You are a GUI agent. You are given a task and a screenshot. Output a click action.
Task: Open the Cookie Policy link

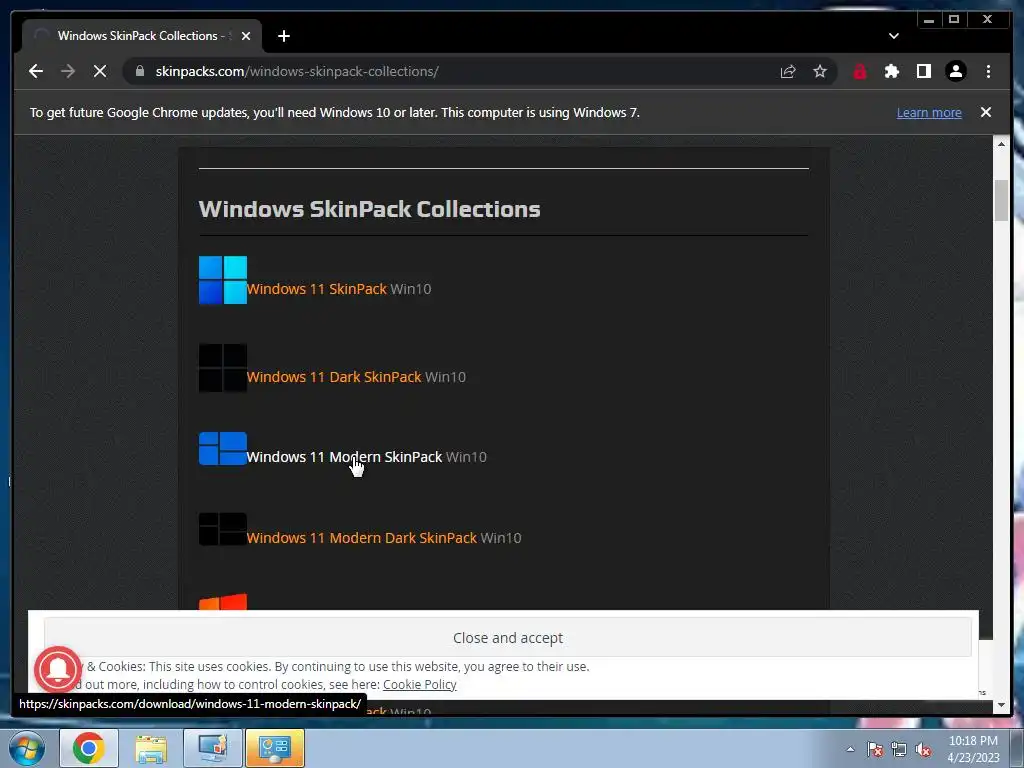(x=419, y=684)
